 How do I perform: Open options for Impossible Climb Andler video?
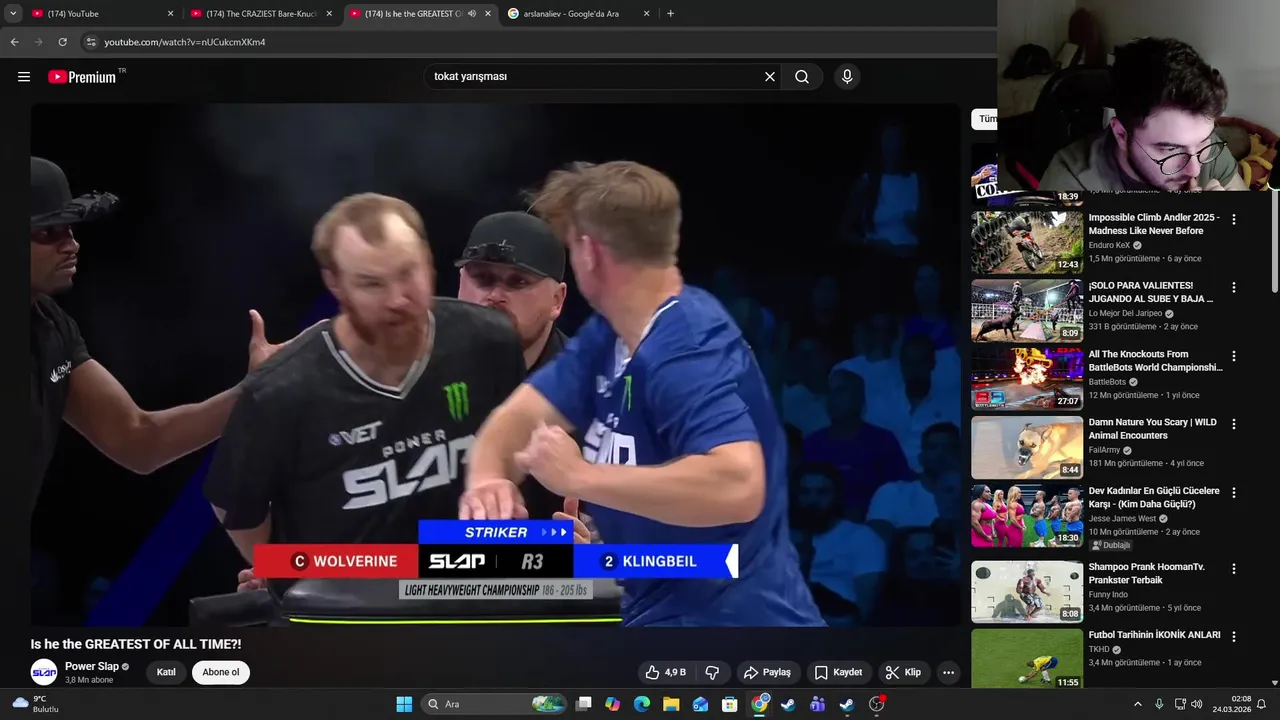tap(1234, 219)
